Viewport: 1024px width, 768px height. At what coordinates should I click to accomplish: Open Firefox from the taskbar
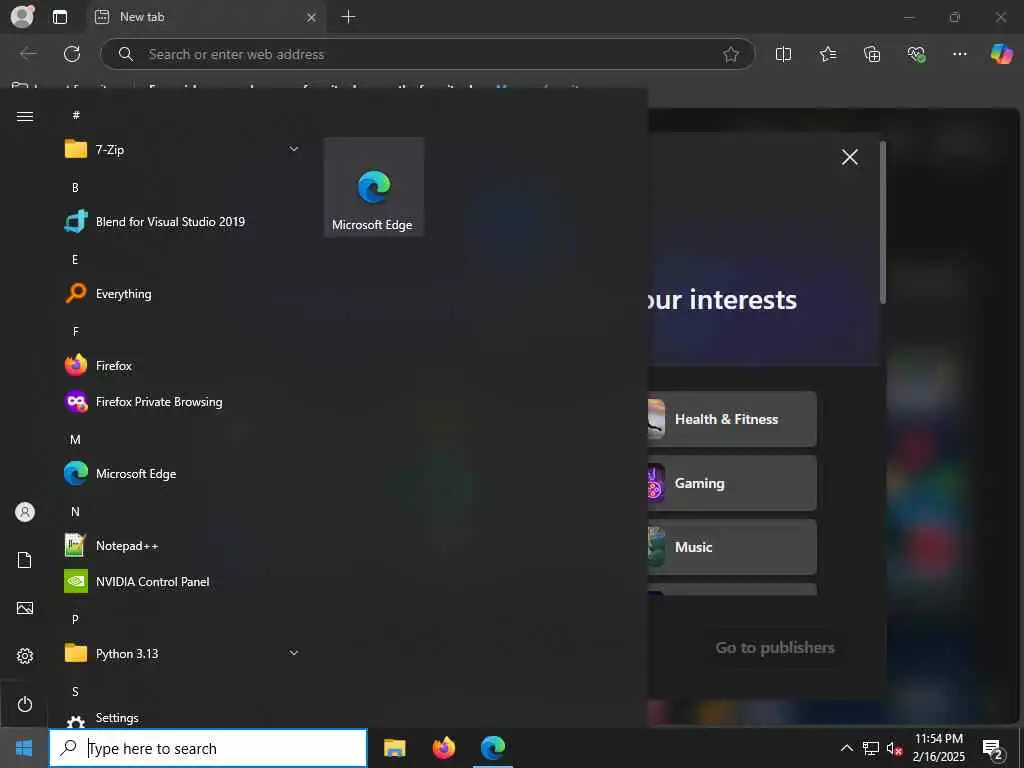click(443, 748)
